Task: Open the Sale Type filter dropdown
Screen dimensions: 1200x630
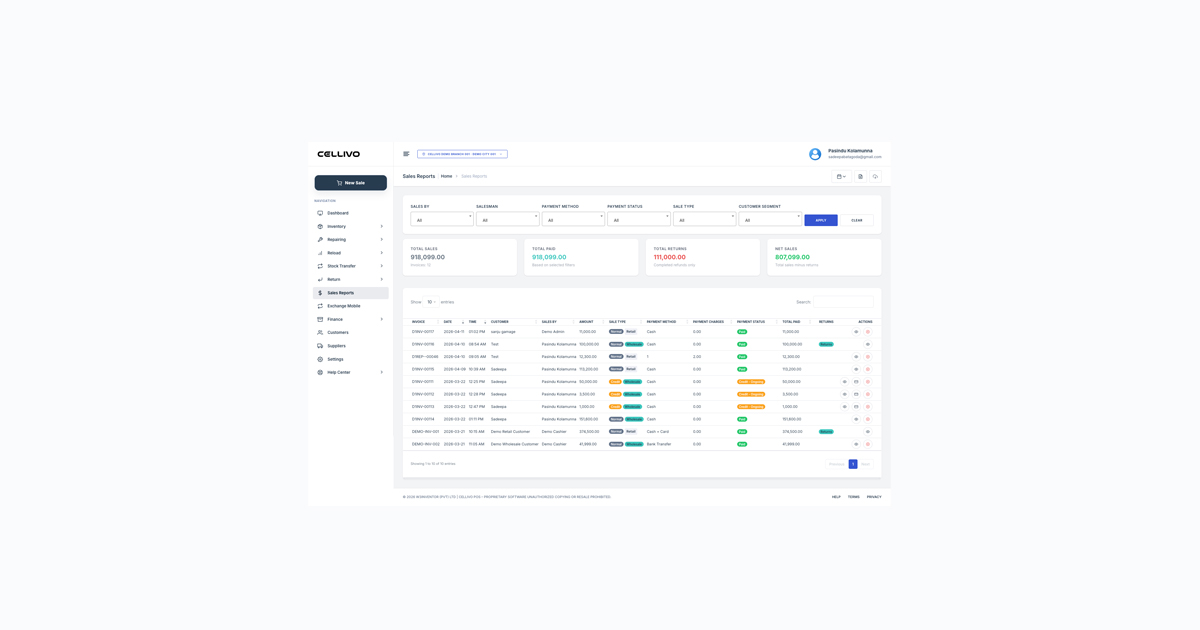Action: pos(704,219)
